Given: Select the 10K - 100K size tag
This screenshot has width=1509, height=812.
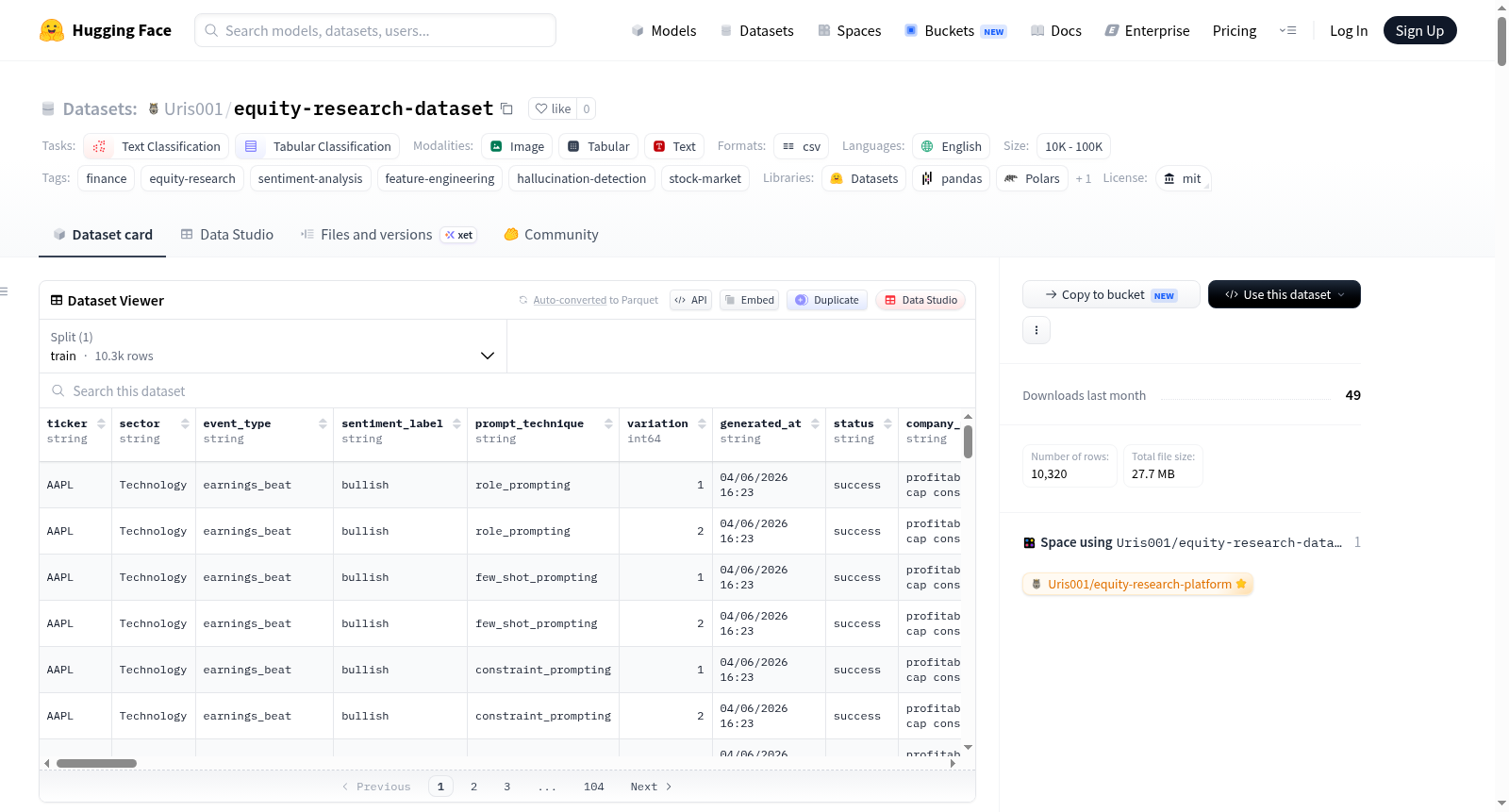Looking at the screenshot, I should click(x=1073, y=146).
